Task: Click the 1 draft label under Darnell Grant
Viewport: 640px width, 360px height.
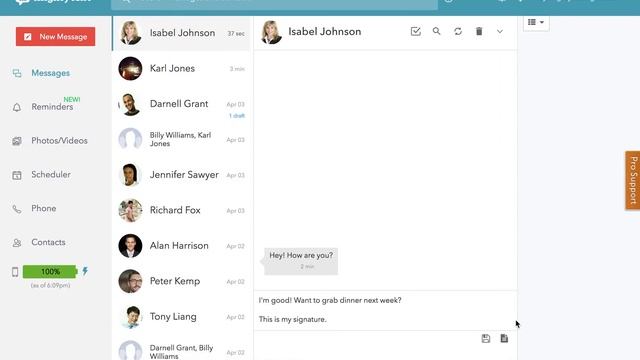Action: pyautogui.click(x=237, y=116)
